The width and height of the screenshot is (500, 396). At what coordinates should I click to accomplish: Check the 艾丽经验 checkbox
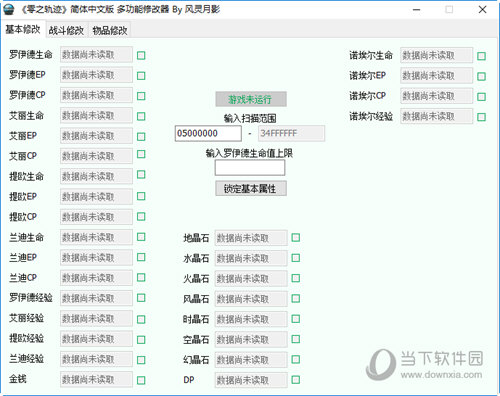coord(141,319)
